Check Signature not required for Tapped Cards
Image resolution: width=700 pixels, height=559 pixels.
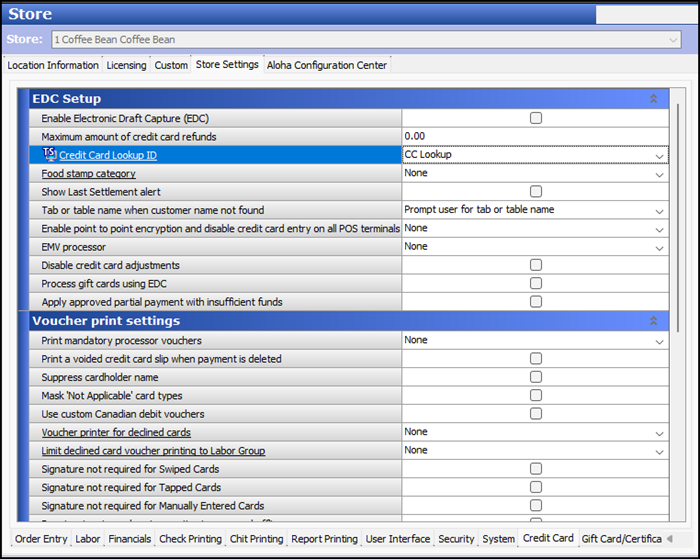point(536,487)
